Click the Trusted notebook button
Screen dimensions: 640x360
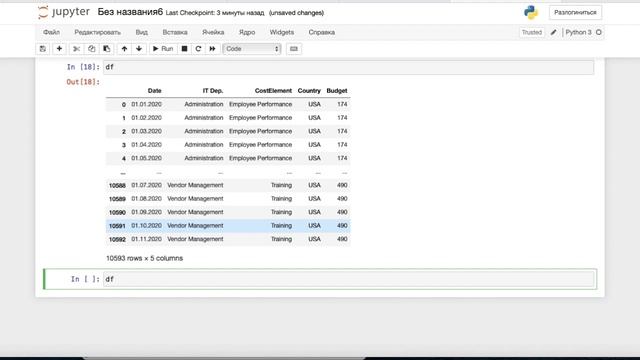(x=531, y=32)
